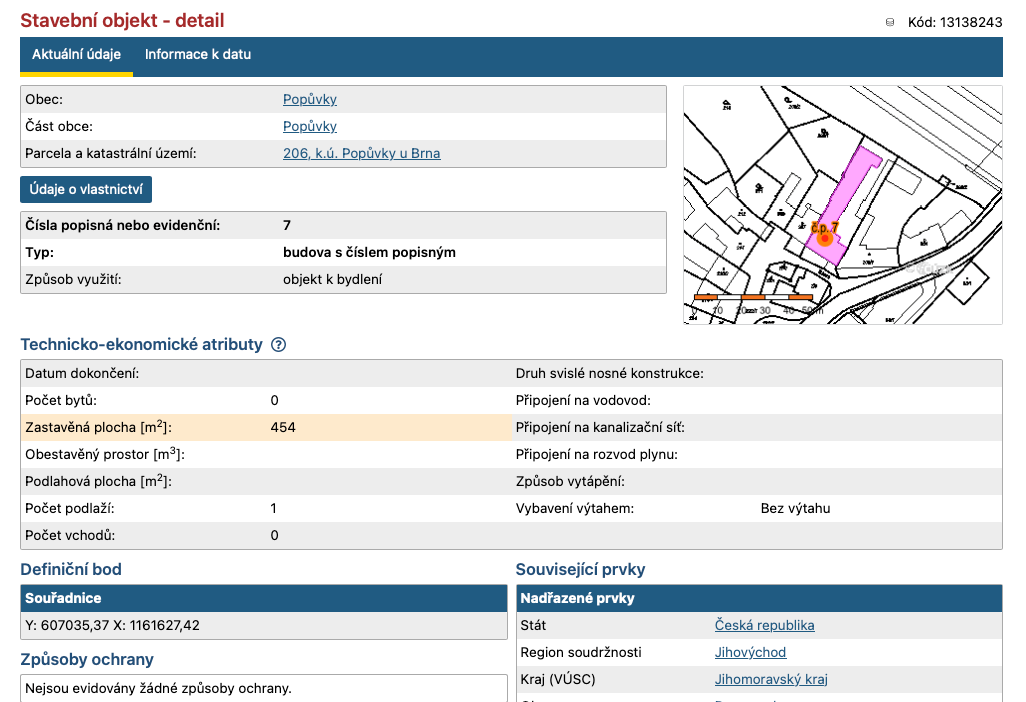Screen dimensions: 1026x702
Task: Click the Stavební objekt - detail heading
Action: [x=122, y=21]
